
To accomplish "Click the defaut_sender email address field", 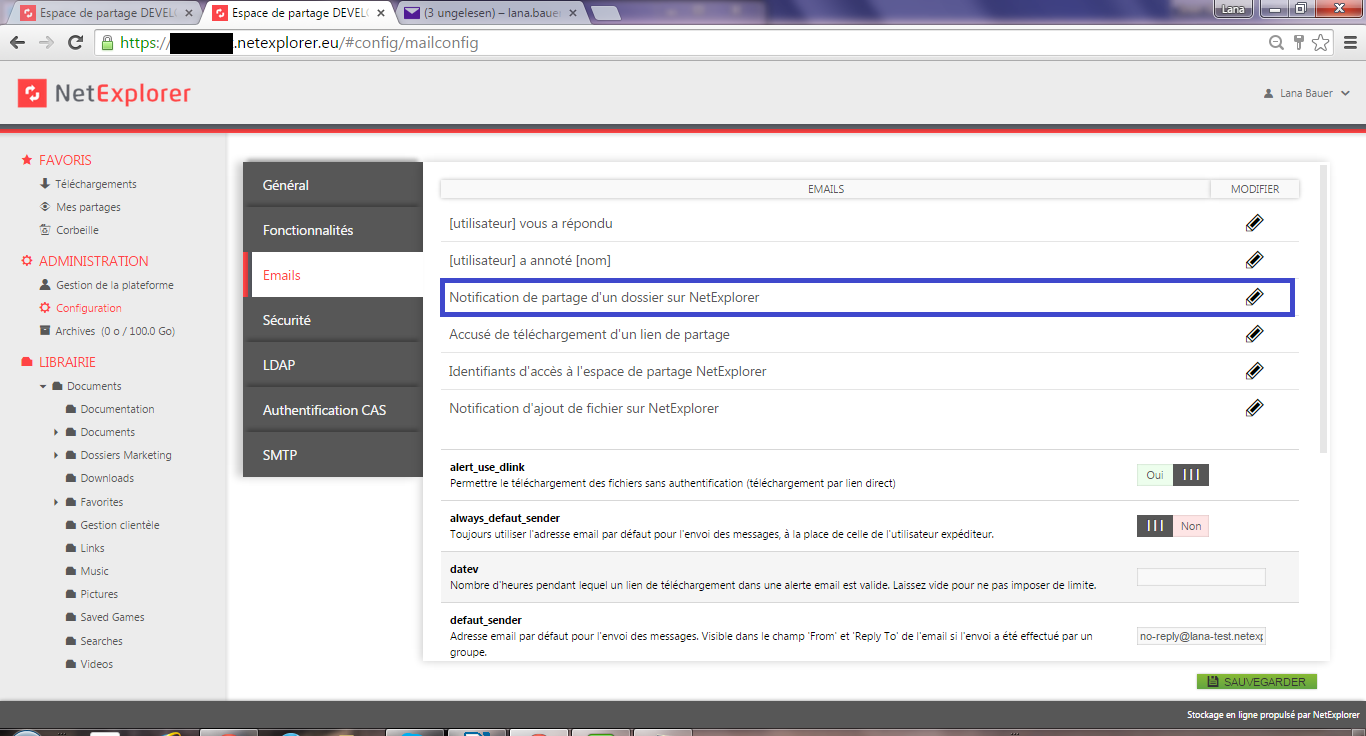I will tap(1201, 636).
